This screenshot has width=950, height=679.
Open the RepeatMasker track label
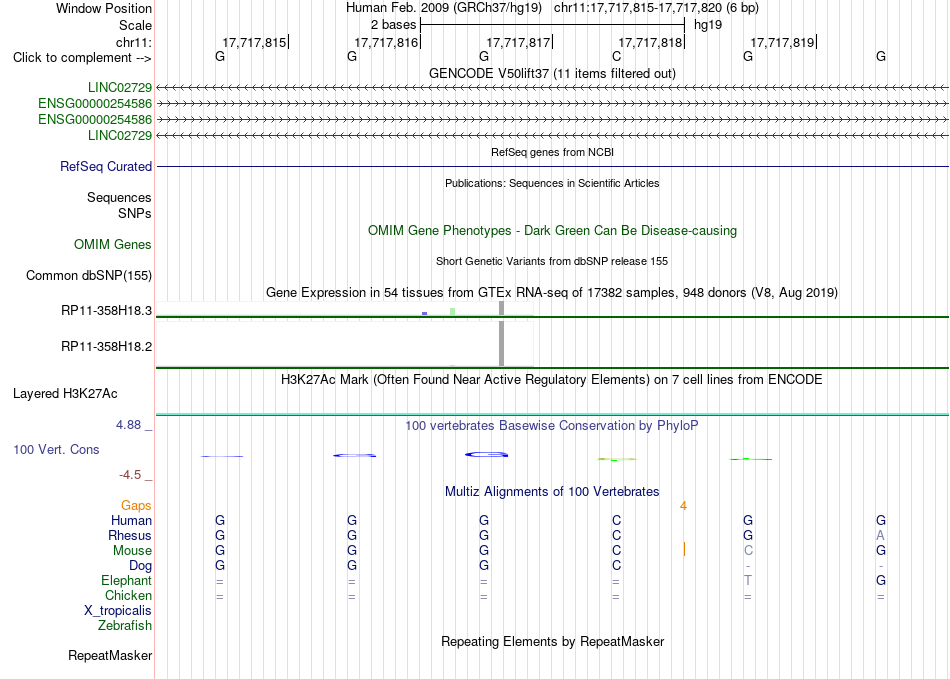[110, 655]
